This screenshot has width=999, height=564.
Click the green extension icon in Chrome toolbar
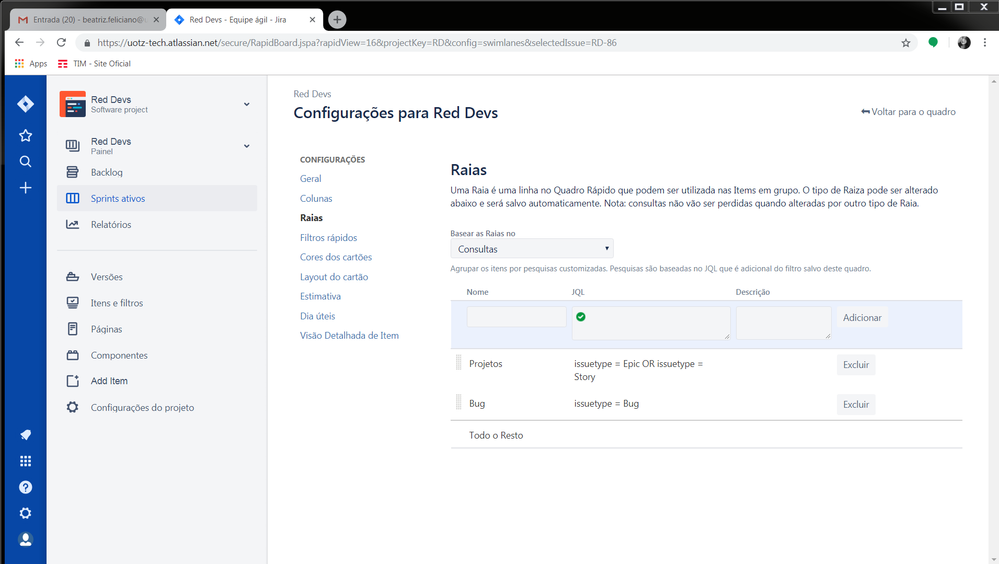pyautogui.click(x=933, y=43)
